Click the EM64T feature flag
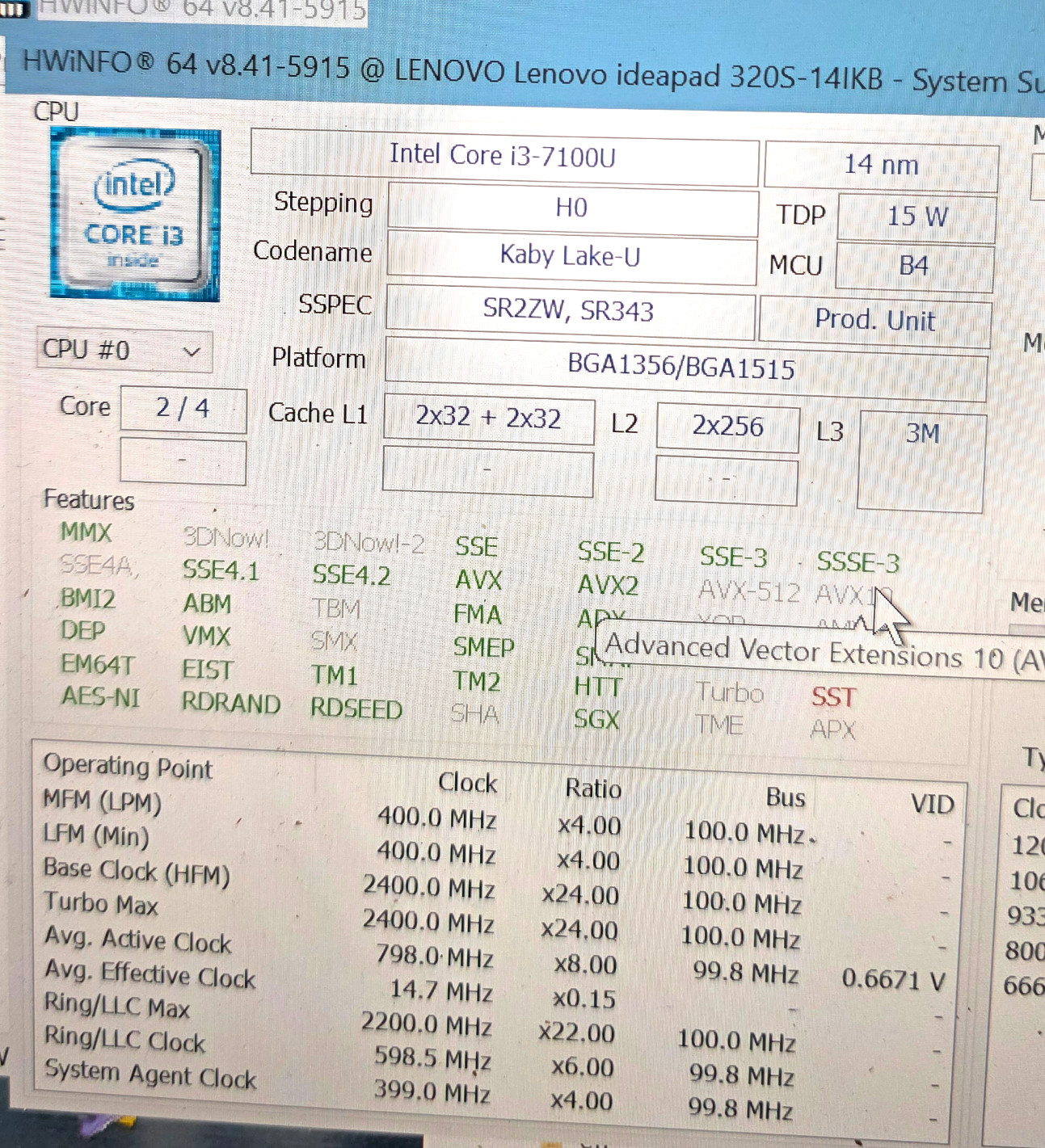1045x1148 pixels. tap(98, 665)
